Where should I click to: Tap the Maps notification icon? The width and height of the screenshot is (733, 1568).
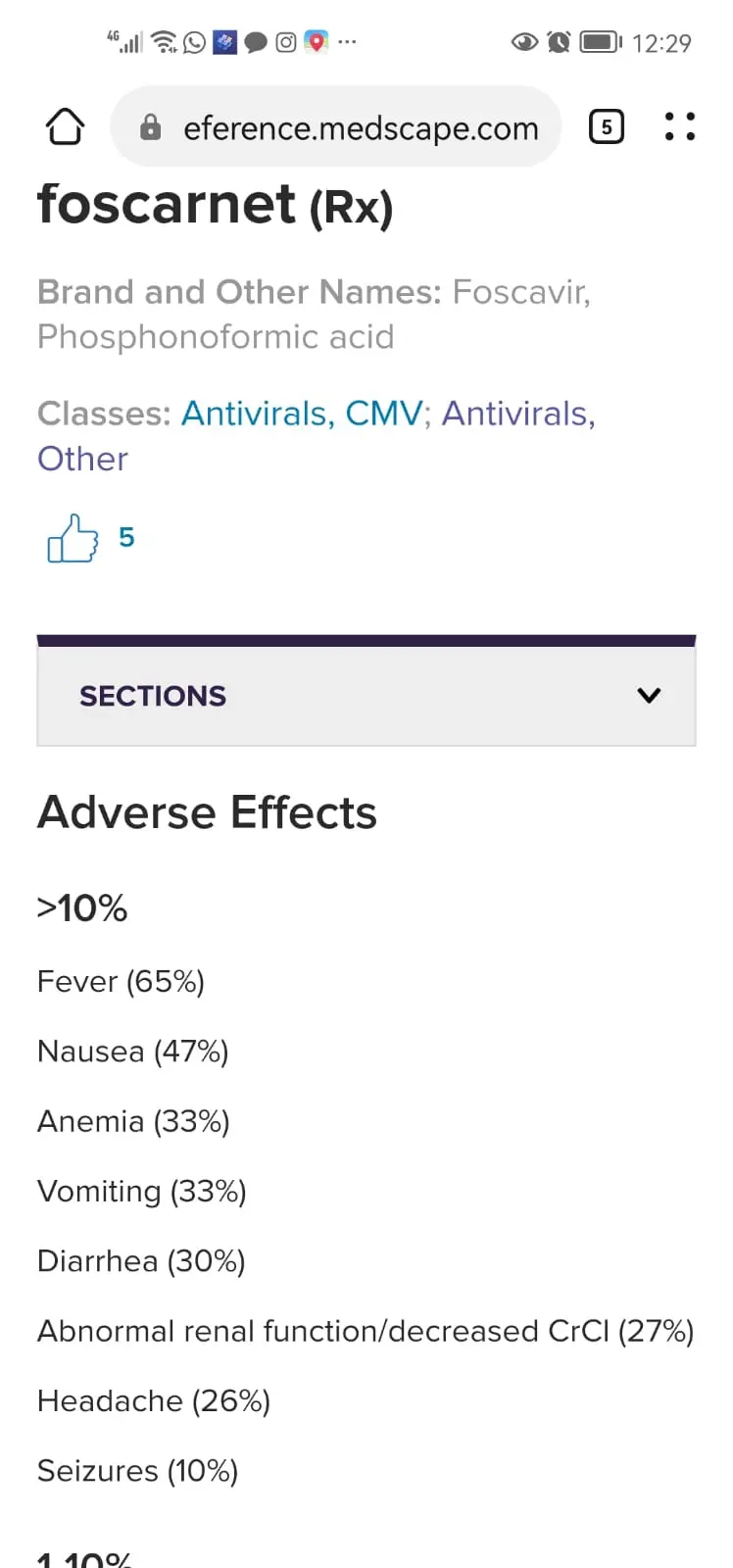pyautogui.click(x=316, y=42)
